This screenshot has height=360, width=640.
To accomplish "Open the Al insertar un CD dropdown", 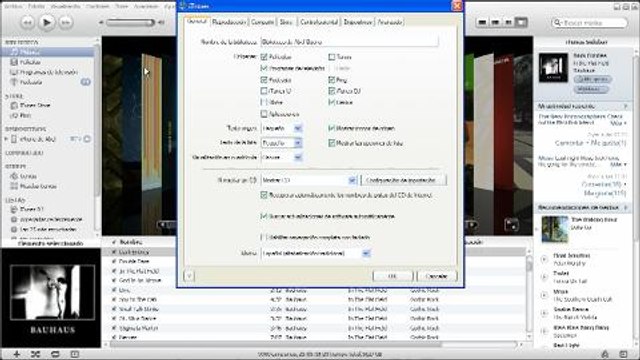I will (x=309, y=180).
